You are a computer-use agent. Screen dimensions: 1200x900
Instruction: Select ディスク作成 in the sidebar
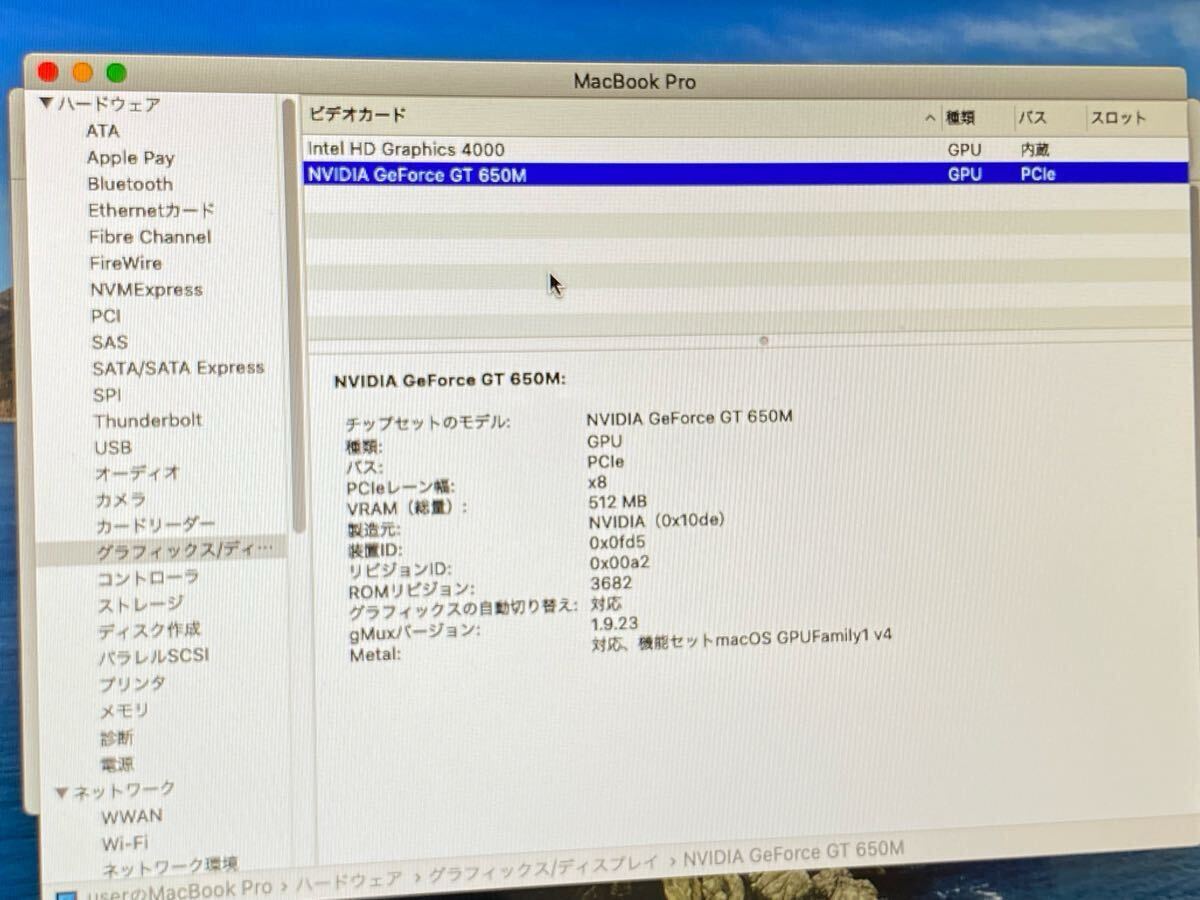149,630
